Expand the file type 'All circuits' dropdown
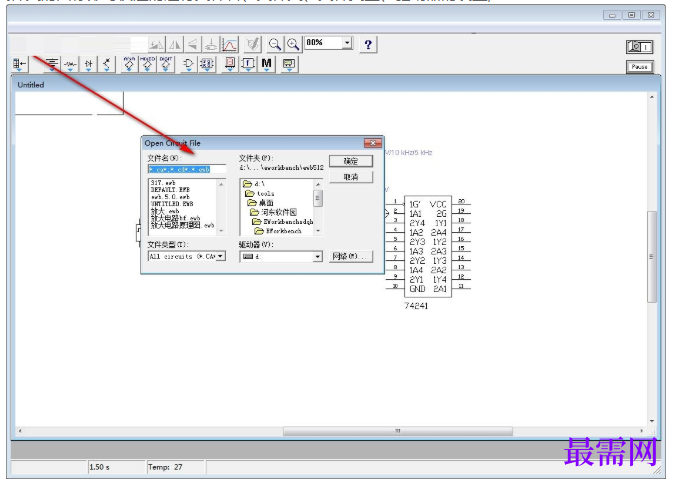676x483 pixels. (x=220, y=256)
